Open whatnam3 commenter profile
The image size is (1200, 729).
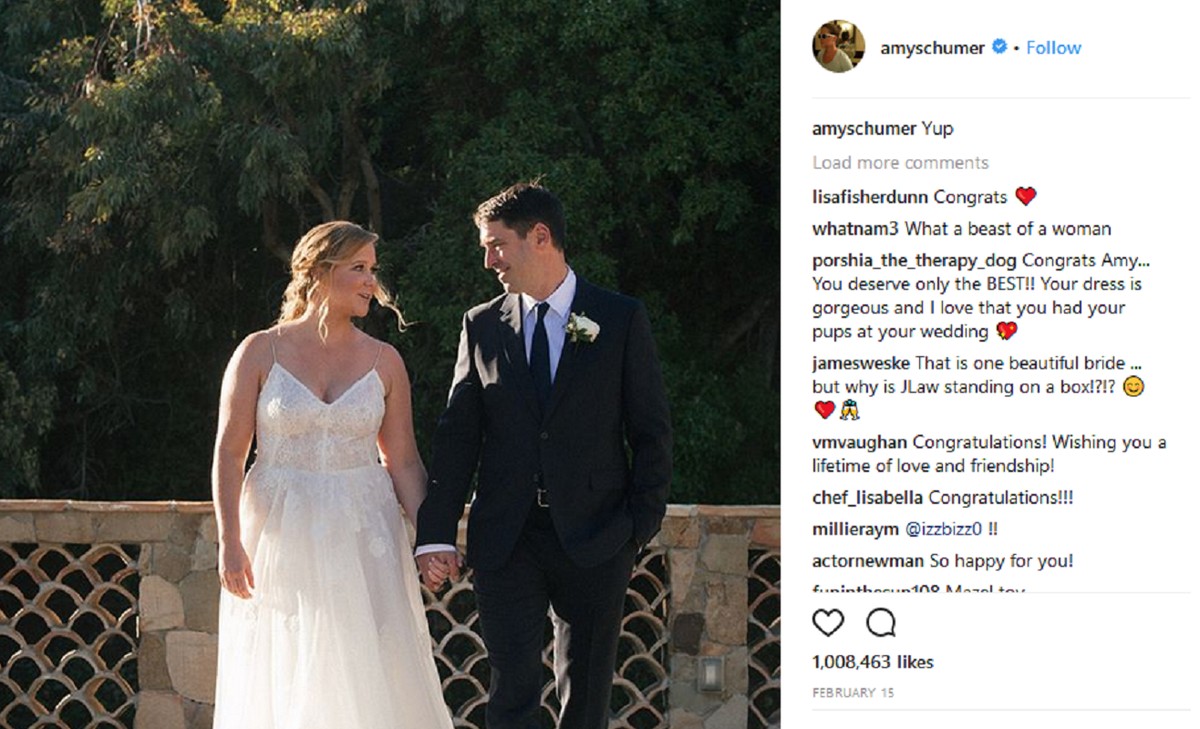click(856, 229)
